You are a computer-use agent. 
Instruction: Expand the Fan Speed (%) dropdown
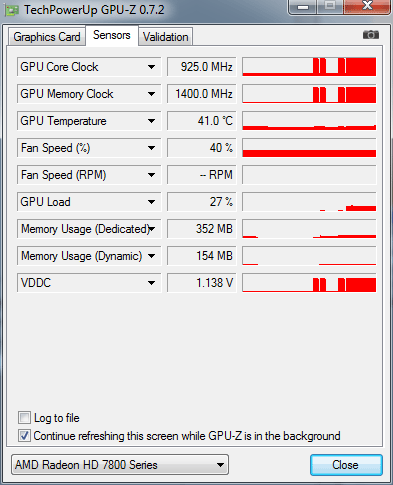151,148
